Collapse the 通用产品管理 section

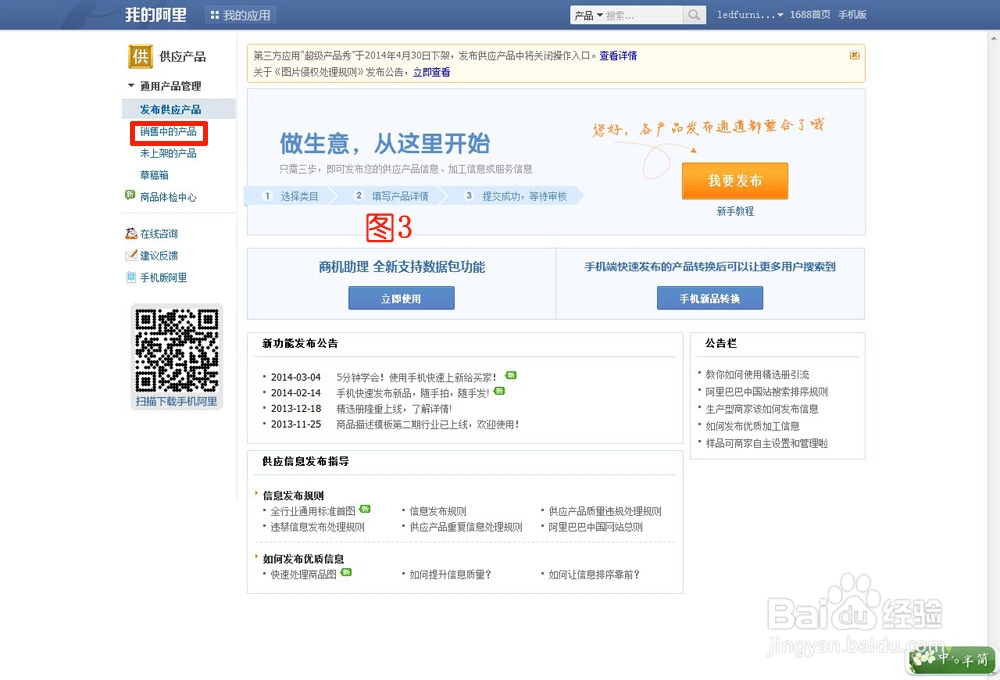coord(131,85)
